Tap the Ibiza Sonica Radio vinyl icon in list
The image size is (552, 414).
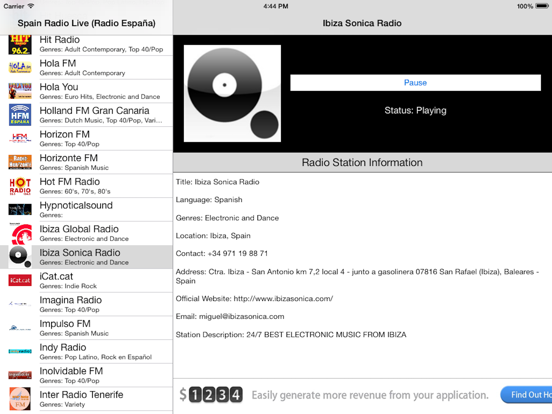(20, 257)
